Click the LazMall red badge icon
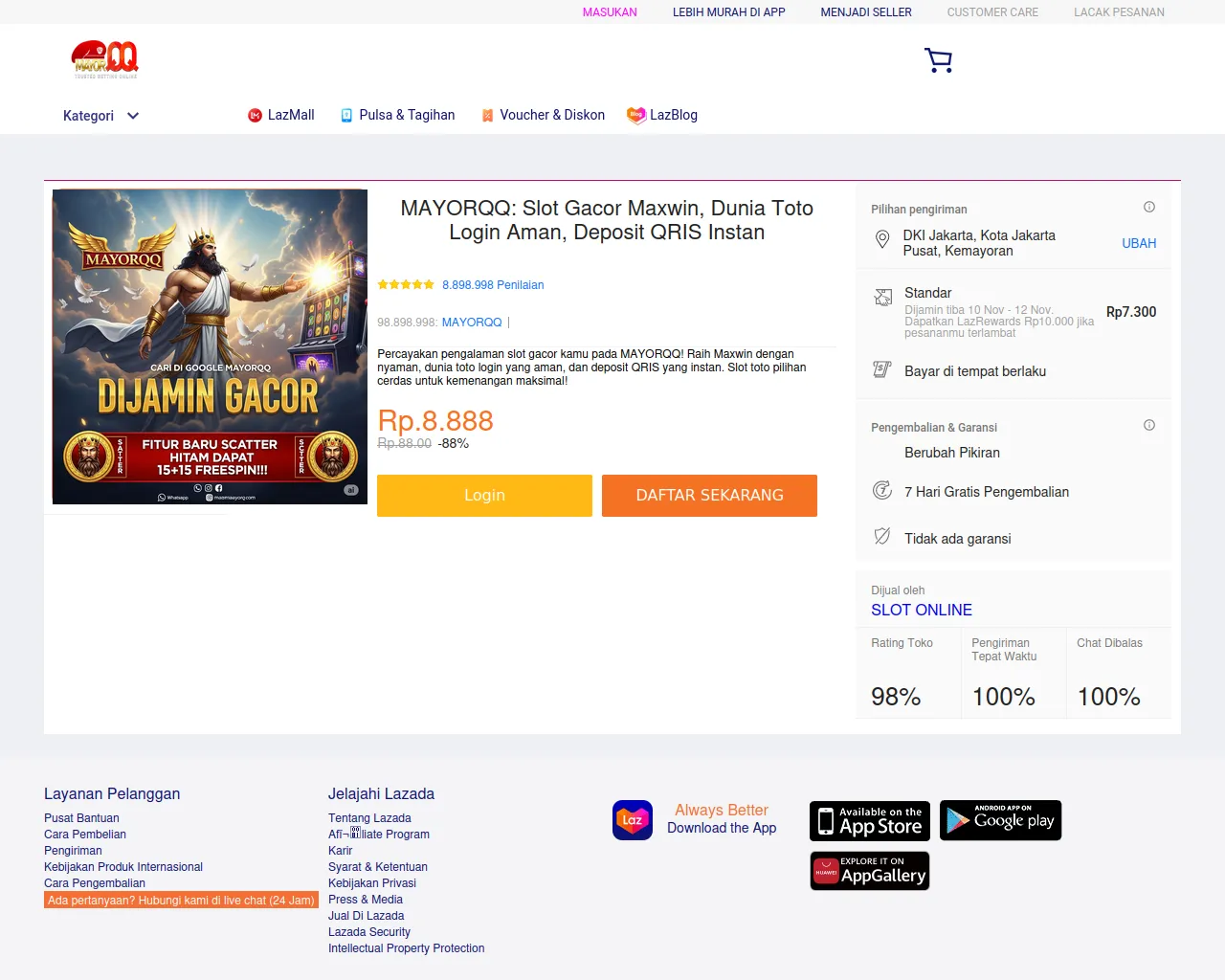1225x980 pixels. (x=256, y=115)
